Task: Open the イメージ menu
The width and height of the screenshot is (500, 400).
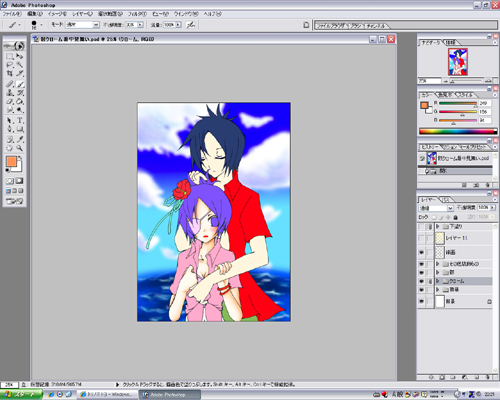Action: pos(57,14)
